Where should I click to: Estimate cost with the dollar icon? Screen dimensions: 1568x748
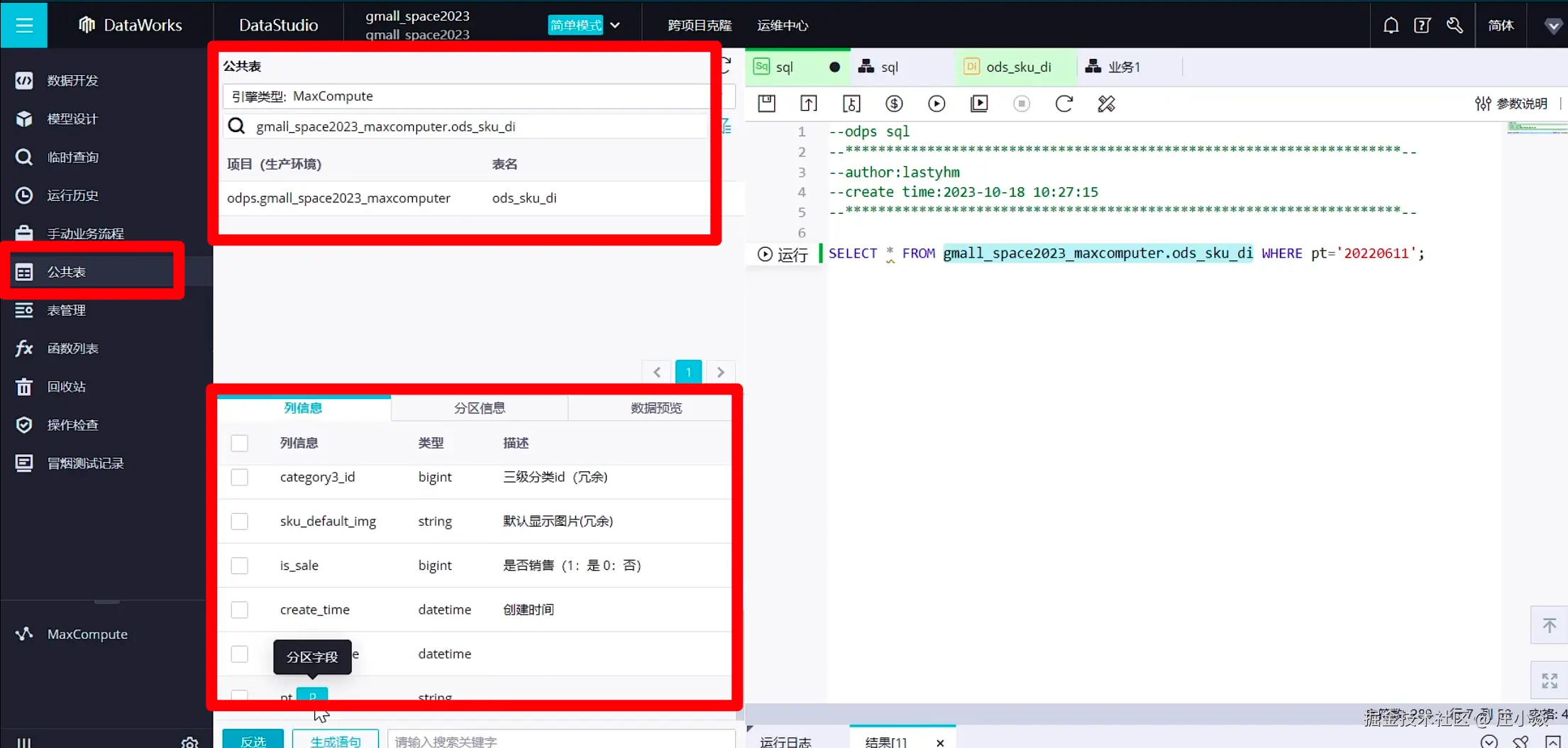tap(894, 104)
